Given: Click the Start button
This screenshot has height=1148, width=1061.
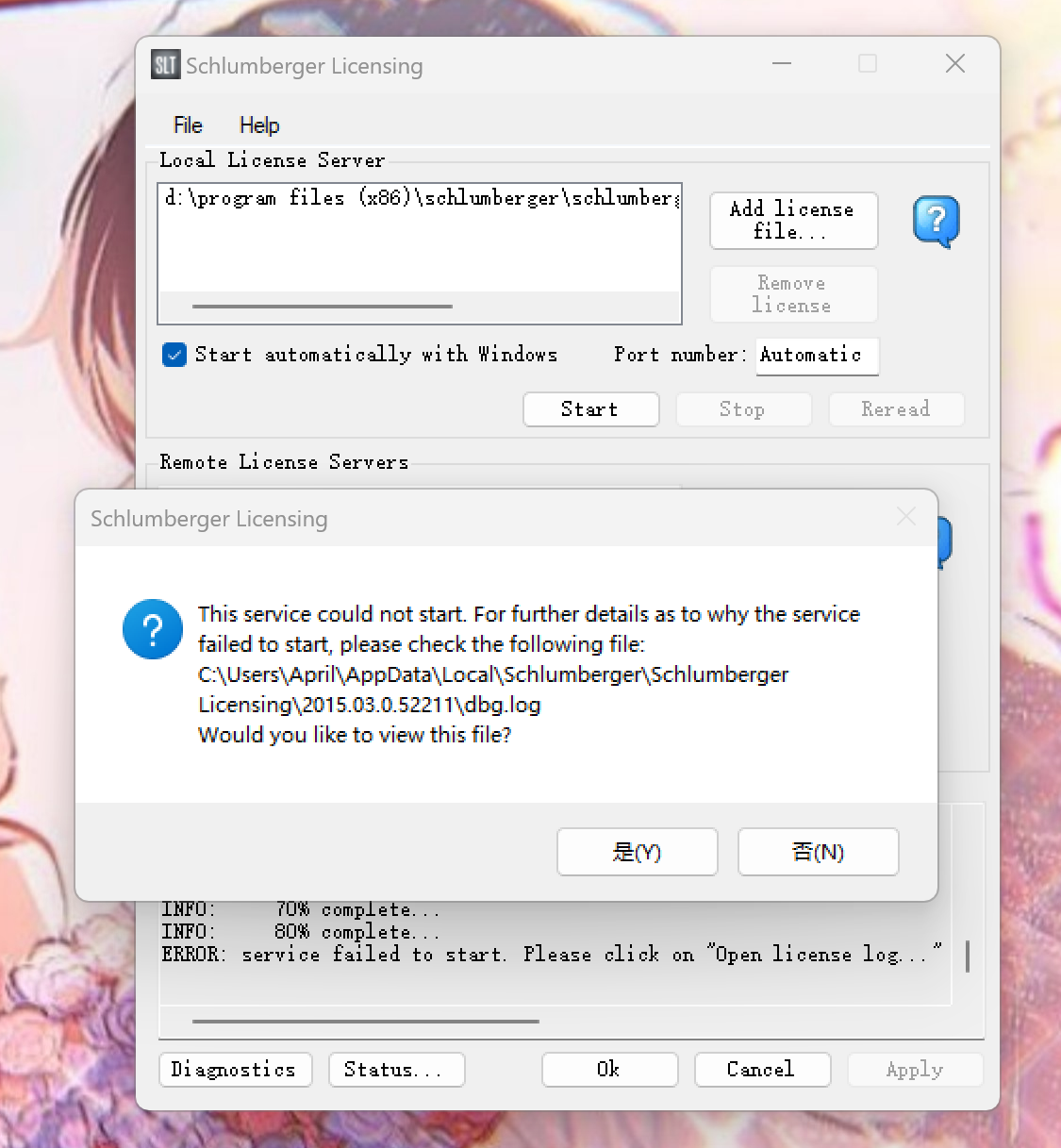Looking at the screenshot, I should pos(590,409).
